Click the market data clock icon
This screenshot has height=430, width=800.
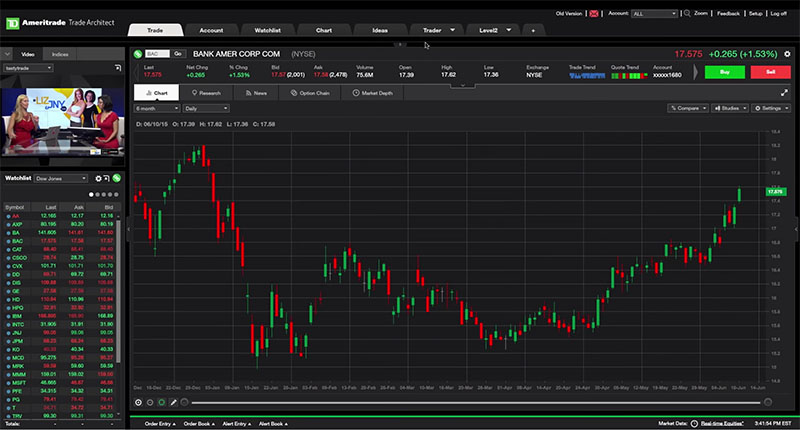pyautogui.click(x=694, y=423)
